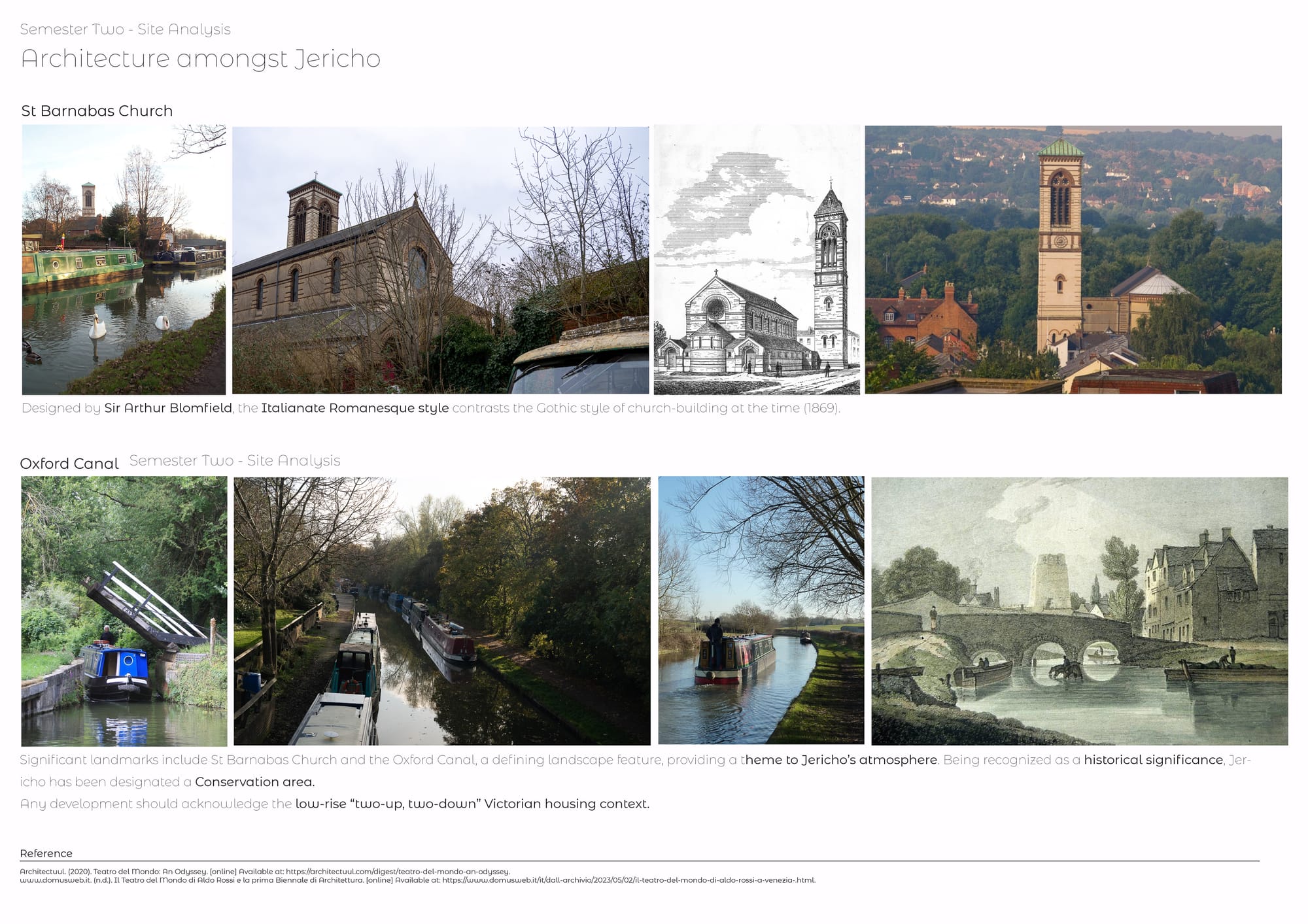1308x924 pixels.
Task: Select the 'St Barnabas Church' heading
Action: (x=97, y=111)
